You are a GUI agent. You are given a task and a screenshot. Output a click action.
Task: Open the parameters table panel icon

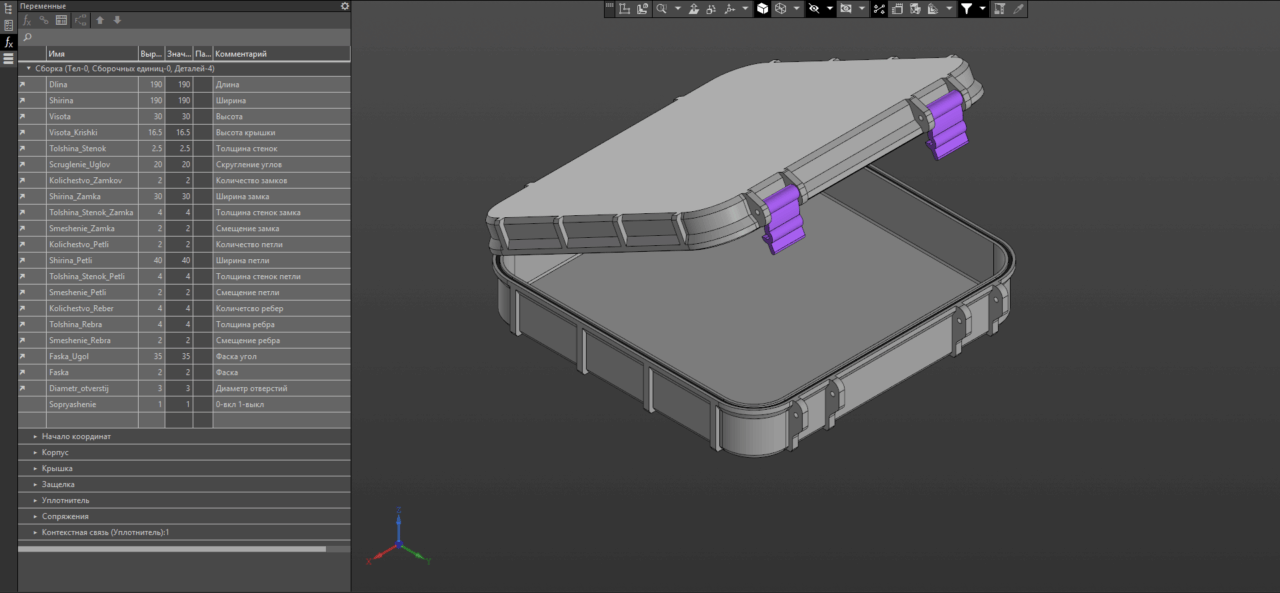[x=8, y=25]
